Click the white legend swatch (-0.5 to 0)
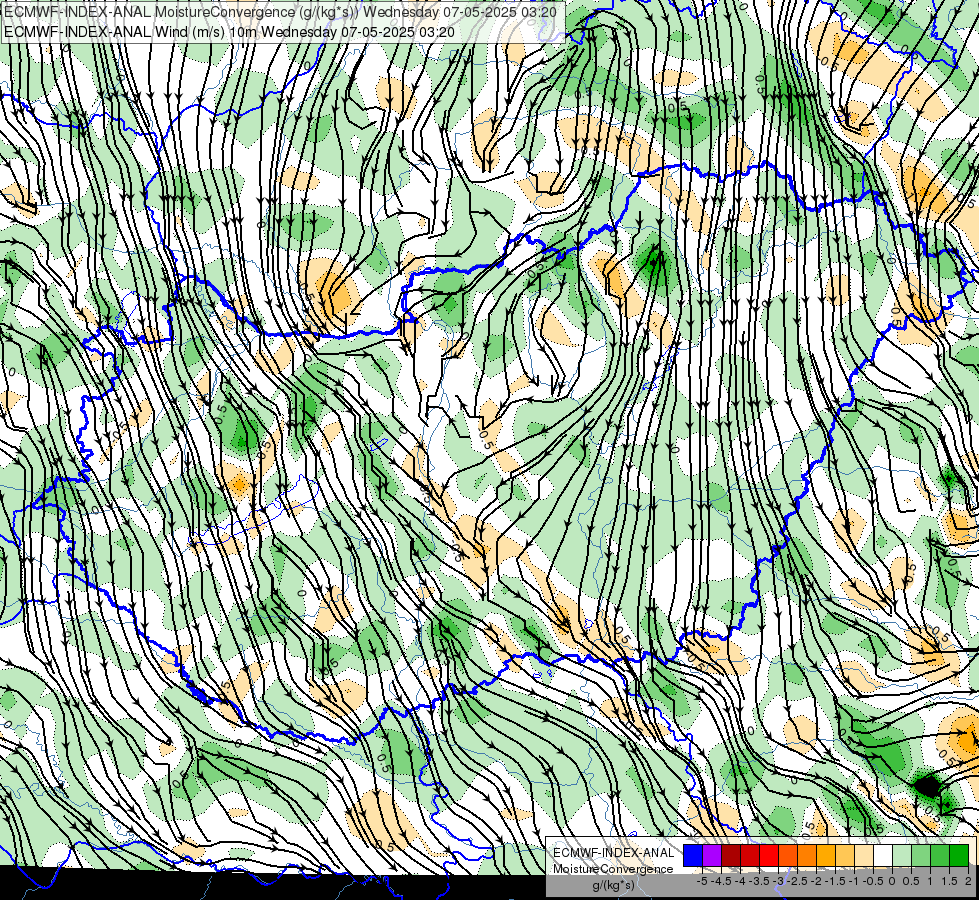This screenshot has width=979, height=900. pyautogui.click(x=883, y=855)
